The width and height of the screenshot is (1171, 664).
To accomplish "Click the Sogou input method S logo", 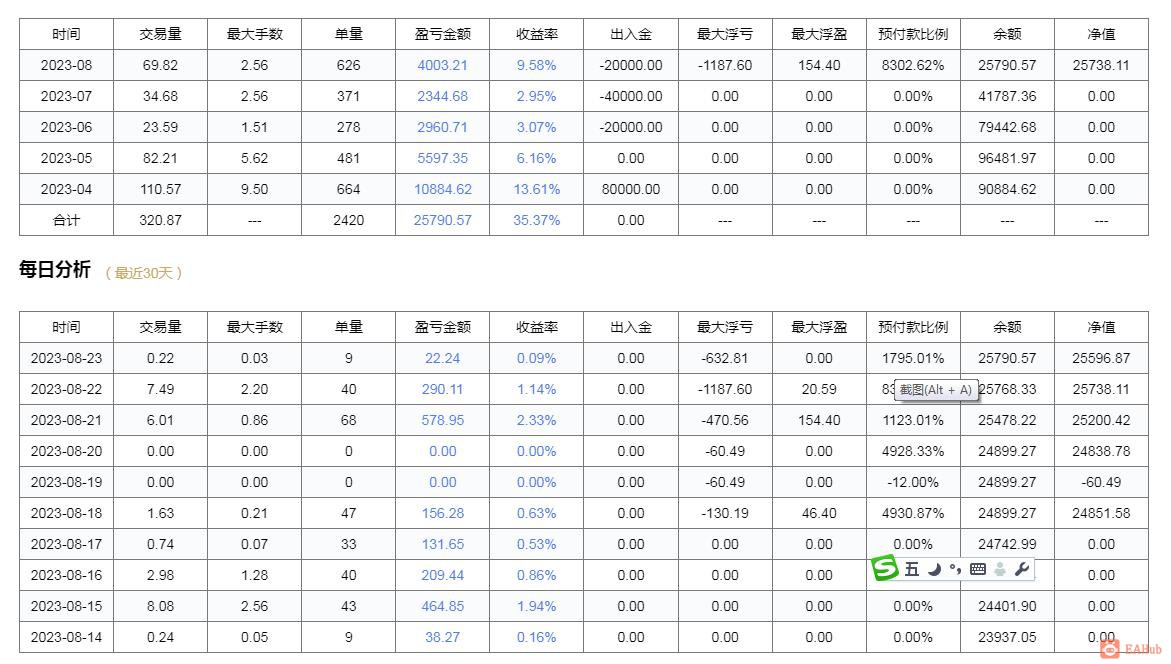I will click(885, 569).
